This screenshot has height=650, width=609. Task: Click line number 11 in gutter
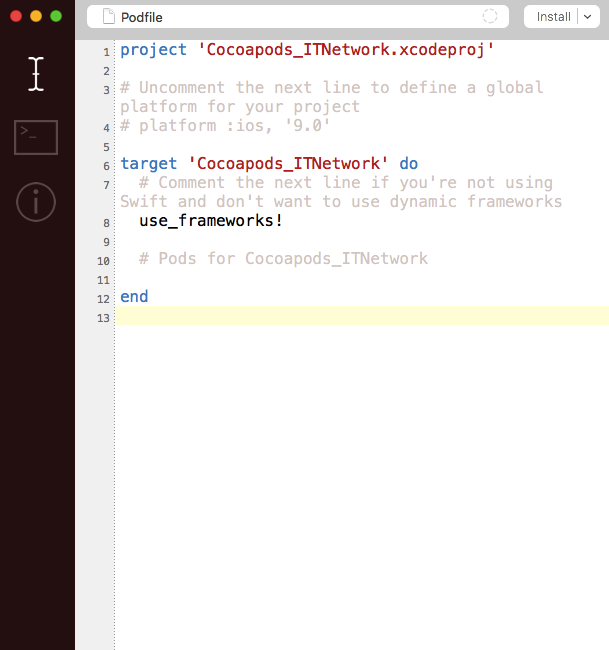[103, 280]
